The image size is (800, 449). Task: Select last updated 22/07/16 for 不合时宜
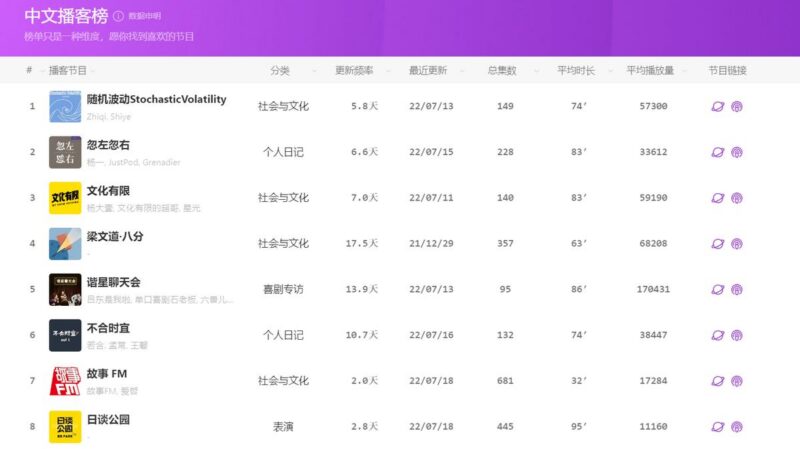tap(431, 335)
